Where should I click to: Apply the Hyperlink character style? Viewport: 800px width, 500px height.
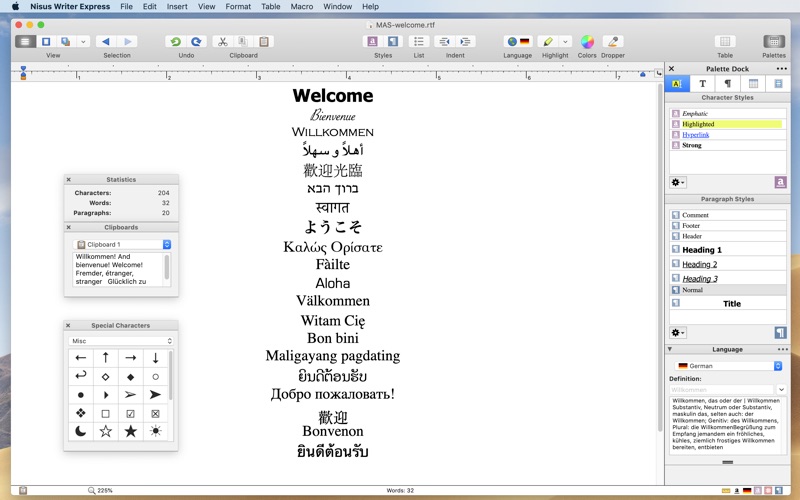(x=728, y=135)
